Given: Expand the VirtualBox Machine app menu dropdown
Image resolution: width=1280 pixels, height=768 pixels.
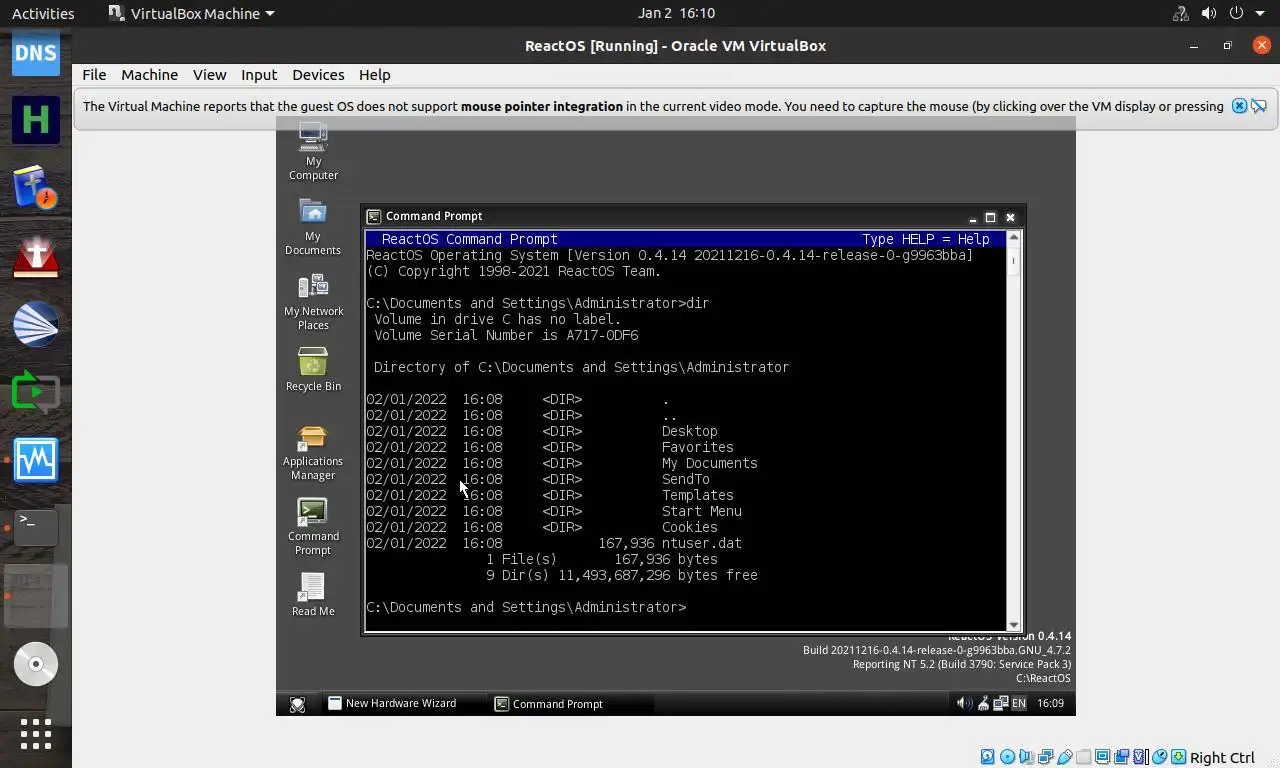Looking at the screenshot, I should (x=190, y=13).
